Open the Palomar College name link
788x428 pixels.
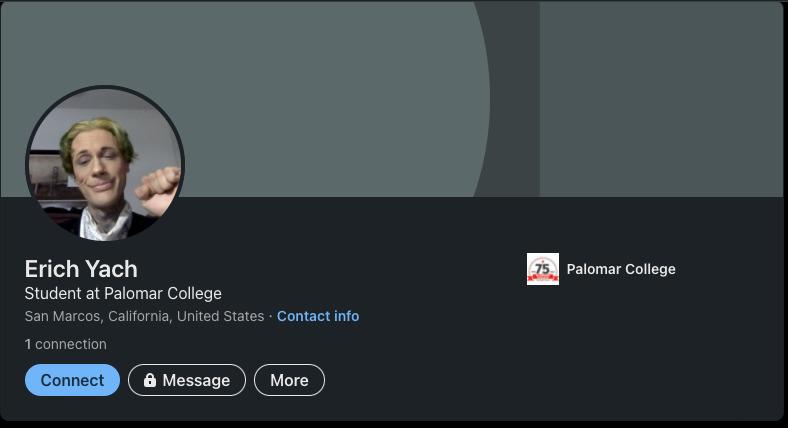click(x=621, y=269)
